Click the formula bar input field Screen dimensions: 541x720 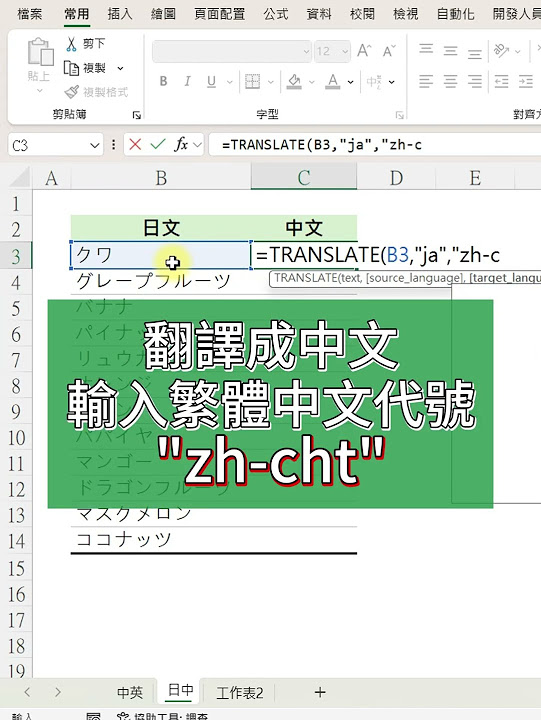pos(375,145)
